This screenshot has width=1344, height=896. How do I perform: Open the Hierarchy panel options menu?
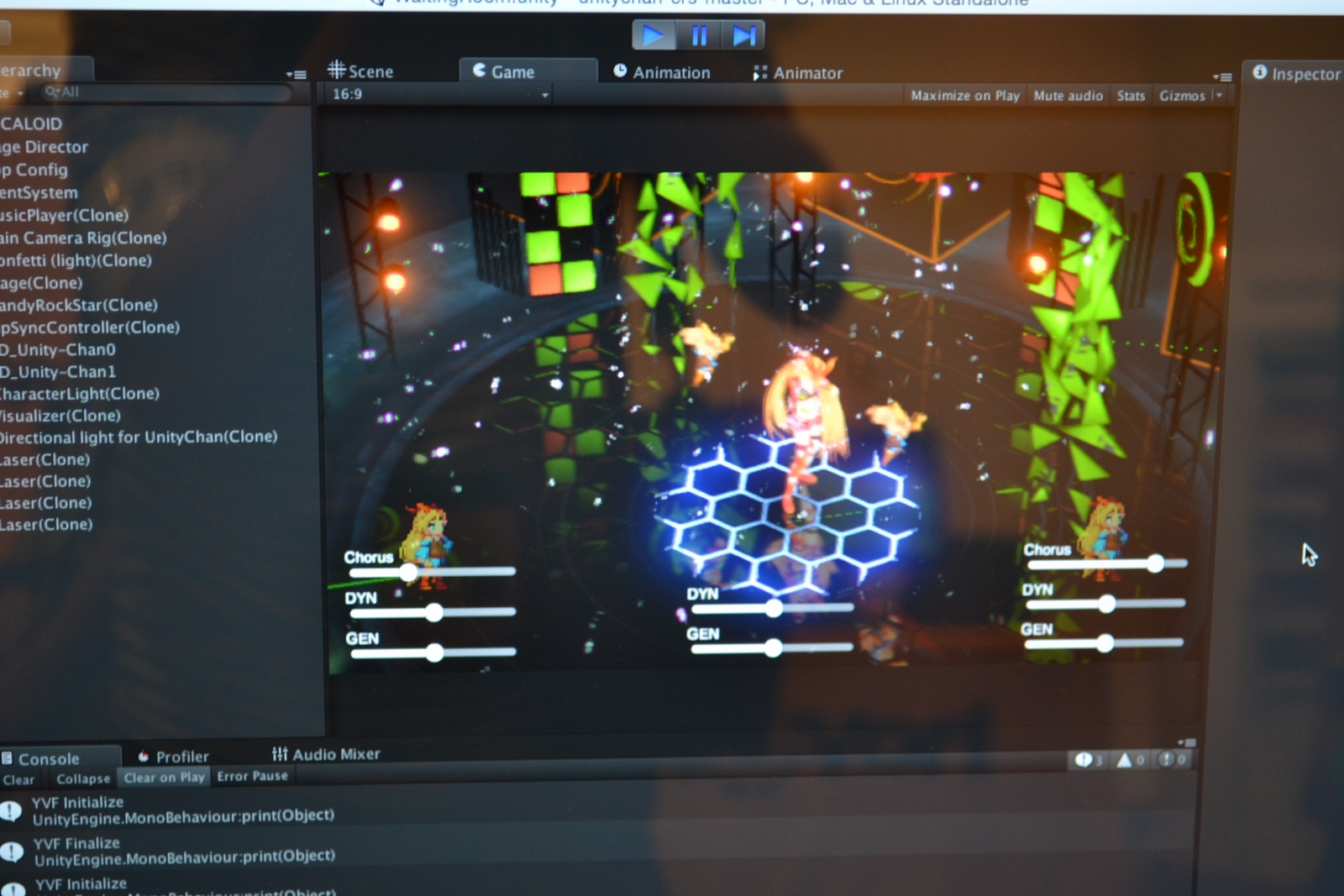(296, 74)
